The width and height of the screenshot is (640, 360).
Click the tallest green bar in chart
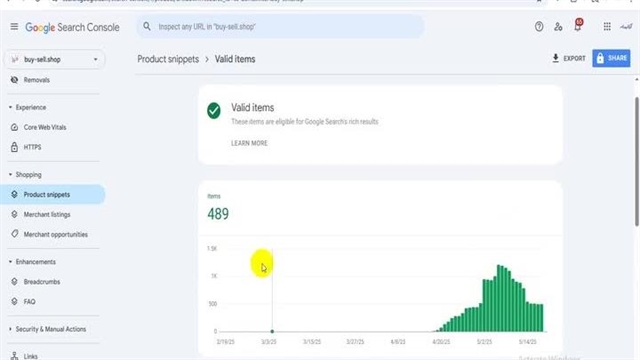[499, 298]
